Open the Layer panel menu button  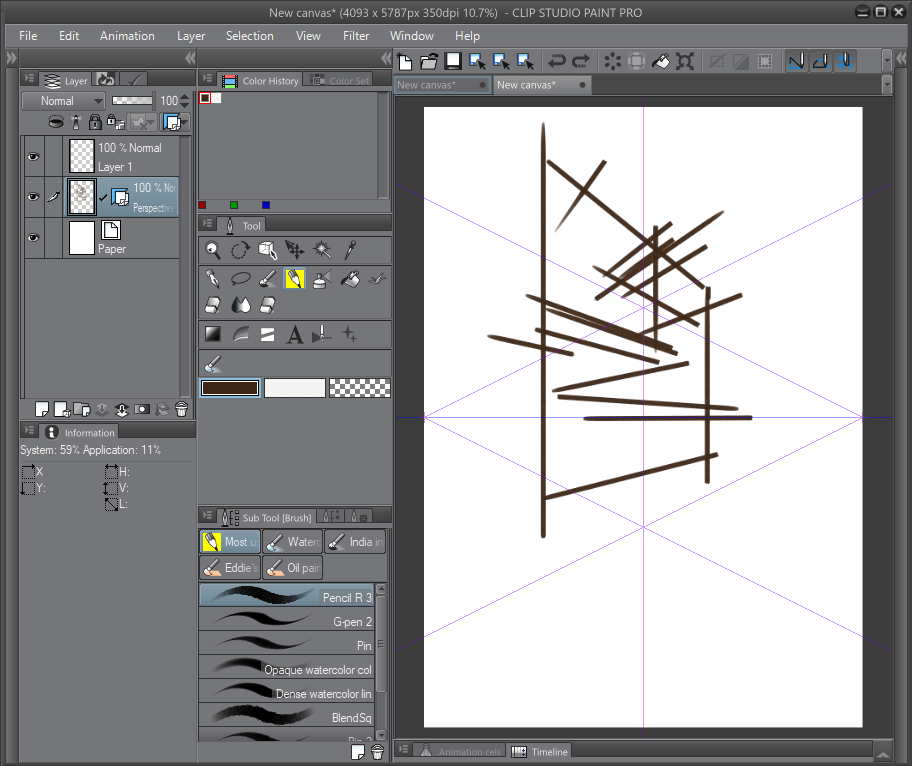[x=29, y=80]
